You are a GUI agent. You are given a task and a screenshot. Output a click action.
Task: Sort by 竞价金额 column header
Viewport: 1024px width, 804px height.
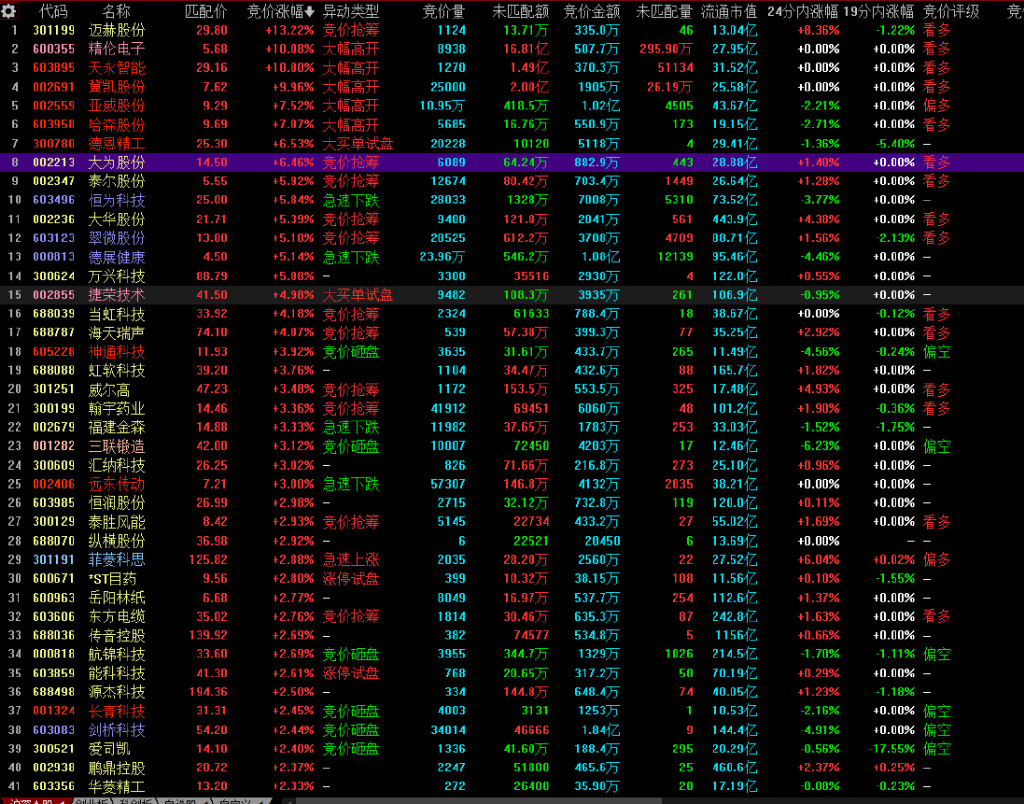pyautogui.click(x=591, y=11)
